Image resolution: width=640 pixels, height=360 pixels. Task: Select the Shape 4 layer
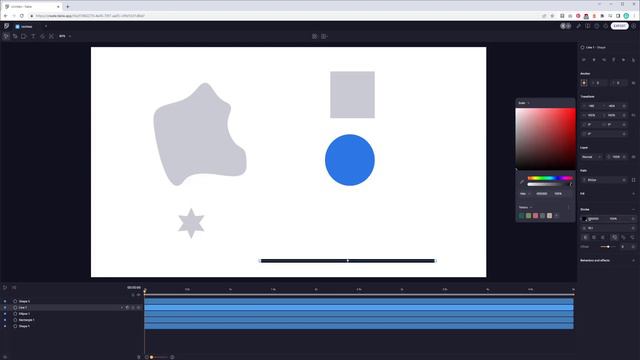(x=24, y=301)
